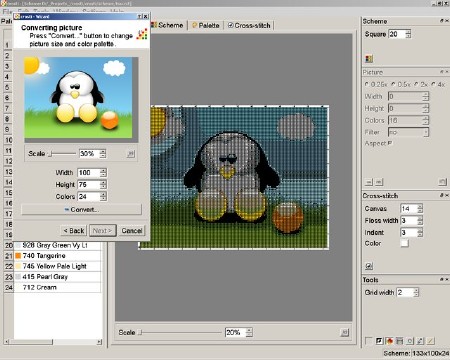Click the Canvas value spinner arrows
Screen dimensions: 450x360
coord(420,209)
